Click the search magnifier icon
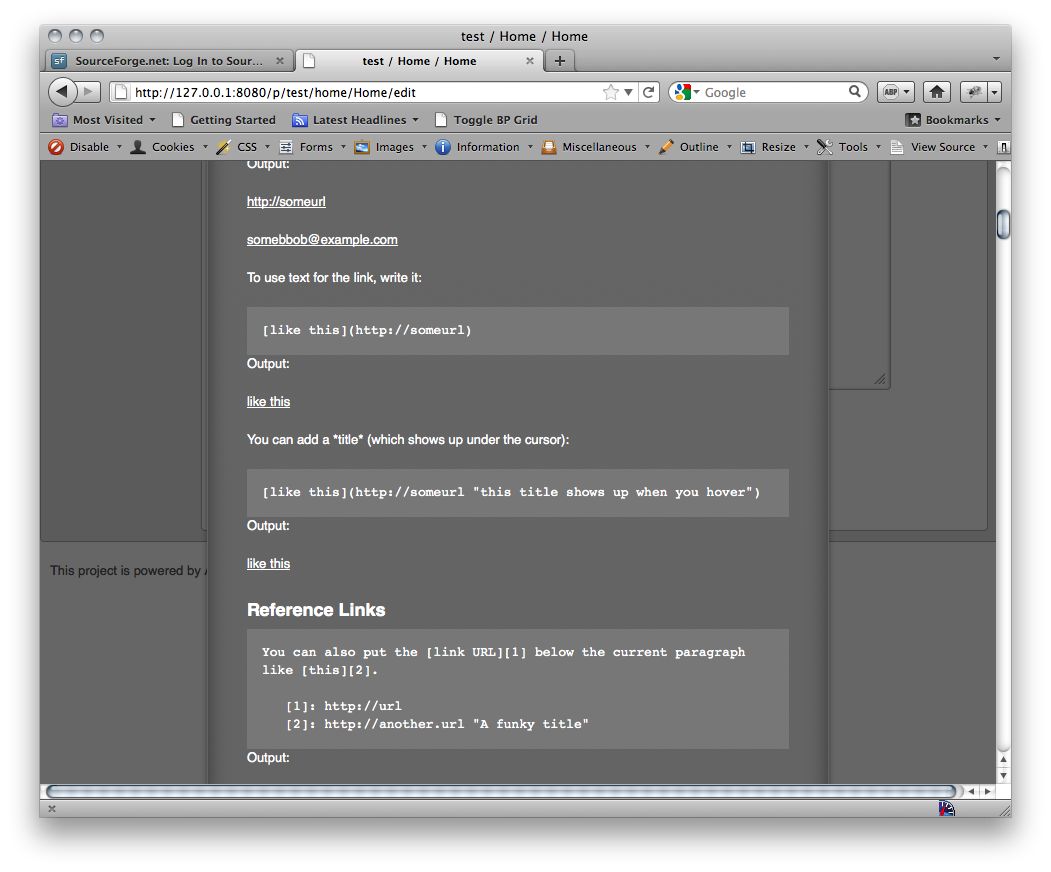 [x=855, y=92]
